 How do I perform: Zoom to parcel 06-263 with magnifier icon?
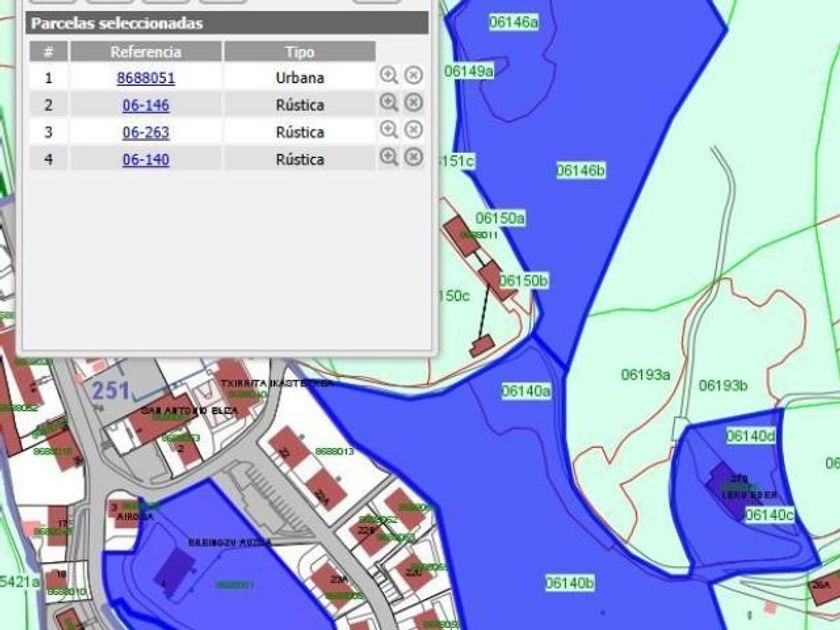coord(389,130)
